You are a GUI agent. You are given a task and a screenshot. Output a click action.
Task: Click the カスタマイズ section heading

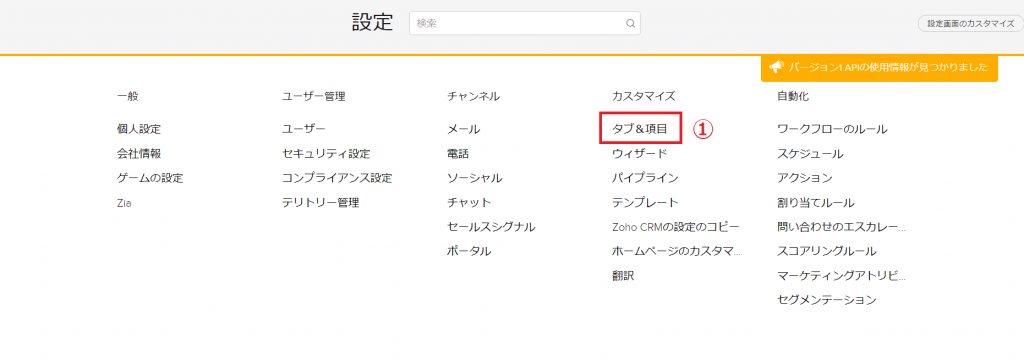click(643, 96)
